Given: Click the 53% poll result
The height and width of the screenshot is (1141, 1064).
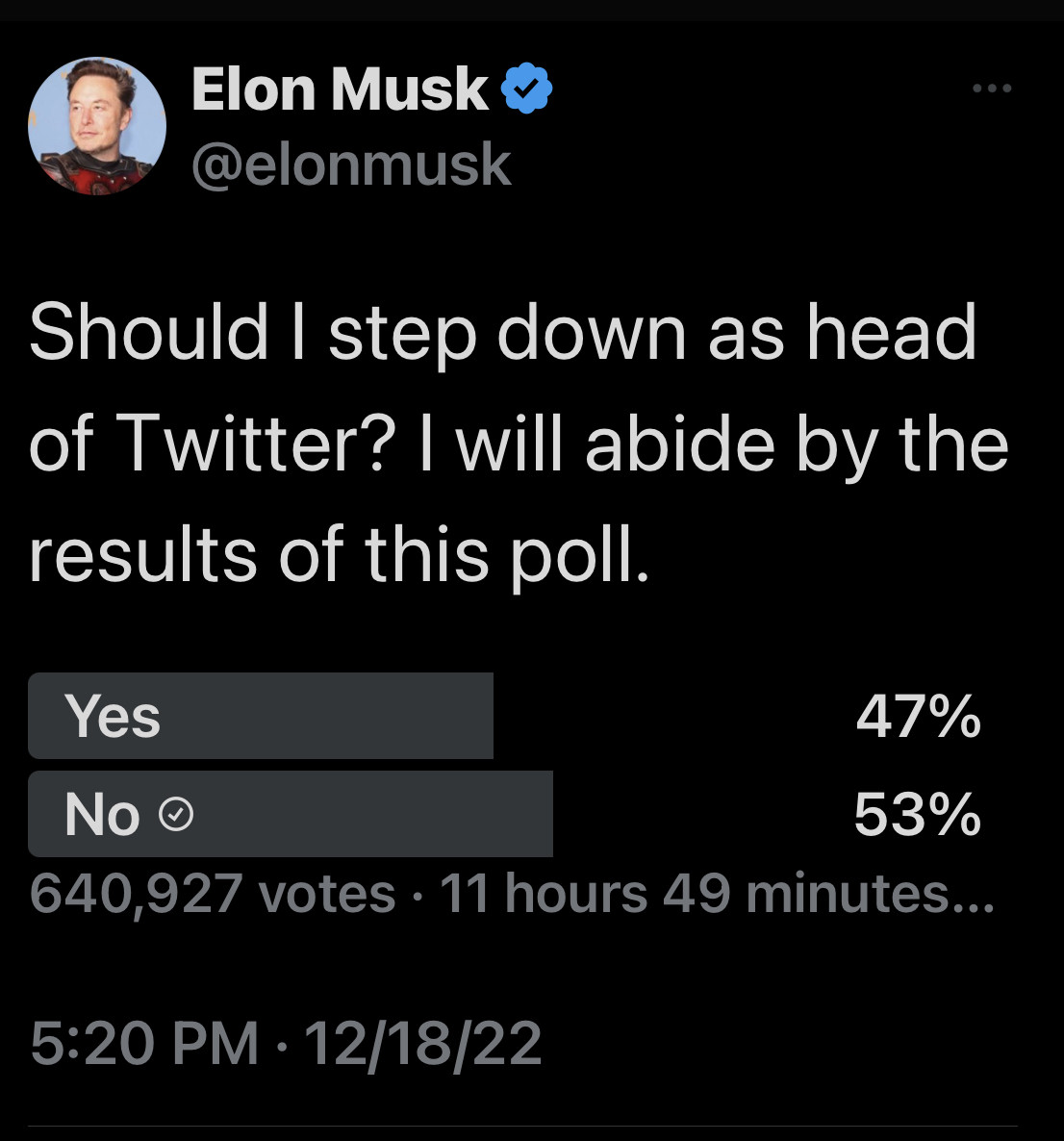Looking at the screenshot, I should point(917,815).
